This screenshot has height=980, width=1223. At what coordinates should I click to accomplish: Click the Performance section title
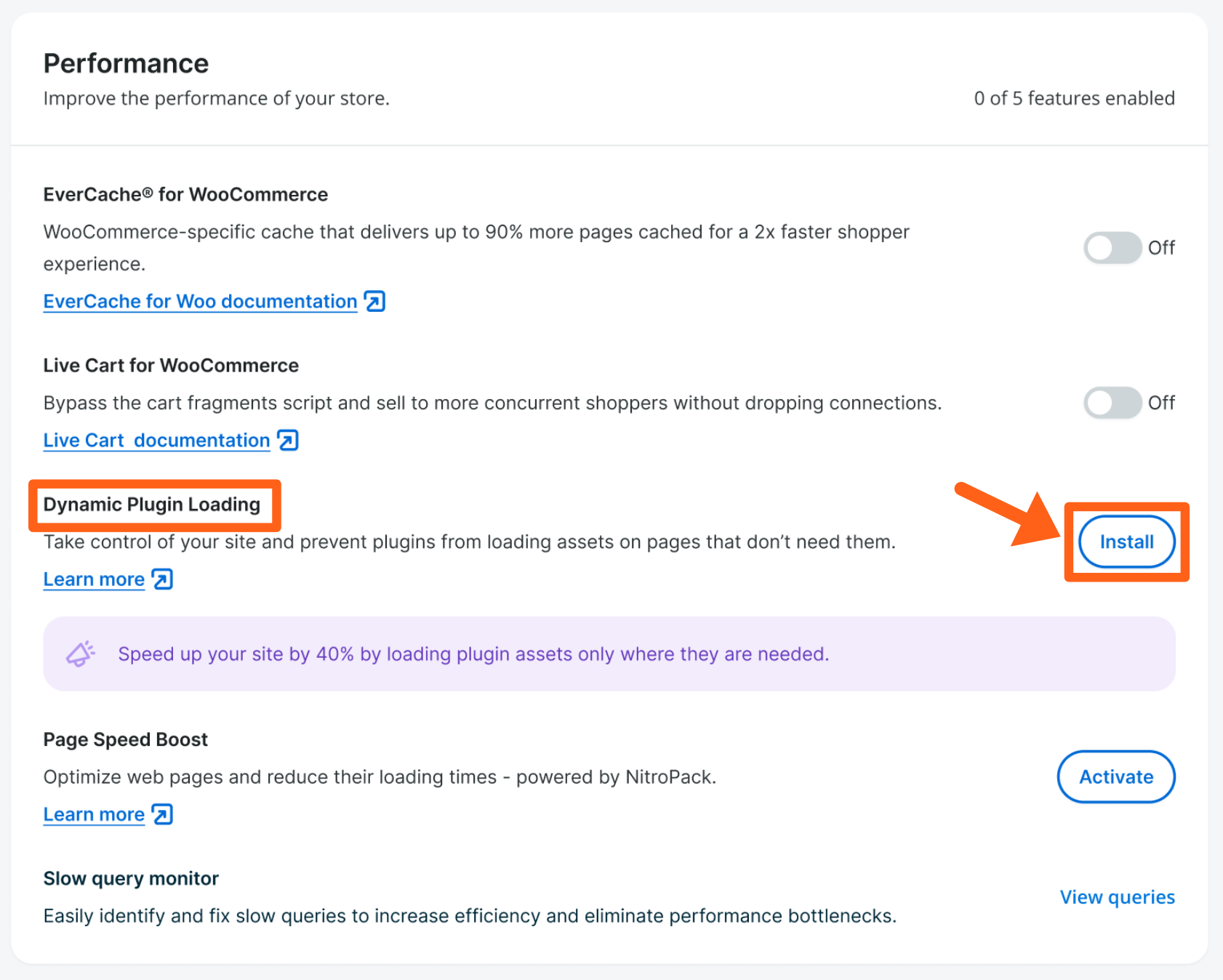(126, 63)
